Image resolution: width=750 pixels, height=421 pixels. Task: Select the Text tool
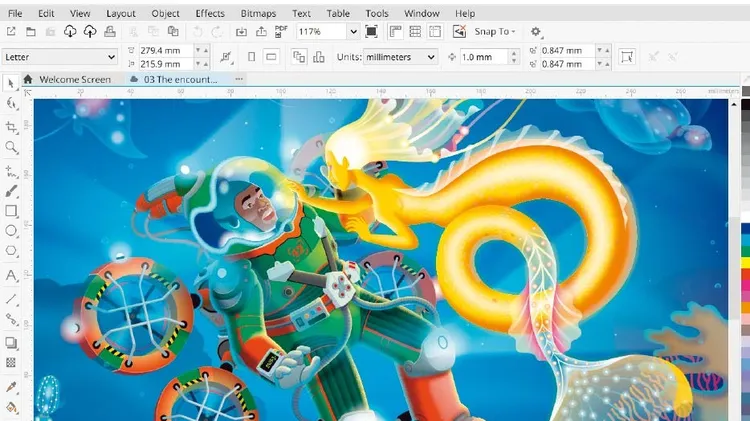(11, 276)
